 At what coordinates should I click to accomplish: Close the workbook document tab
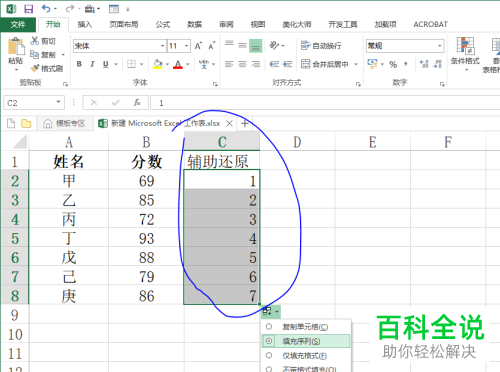(x=229, y=124)
